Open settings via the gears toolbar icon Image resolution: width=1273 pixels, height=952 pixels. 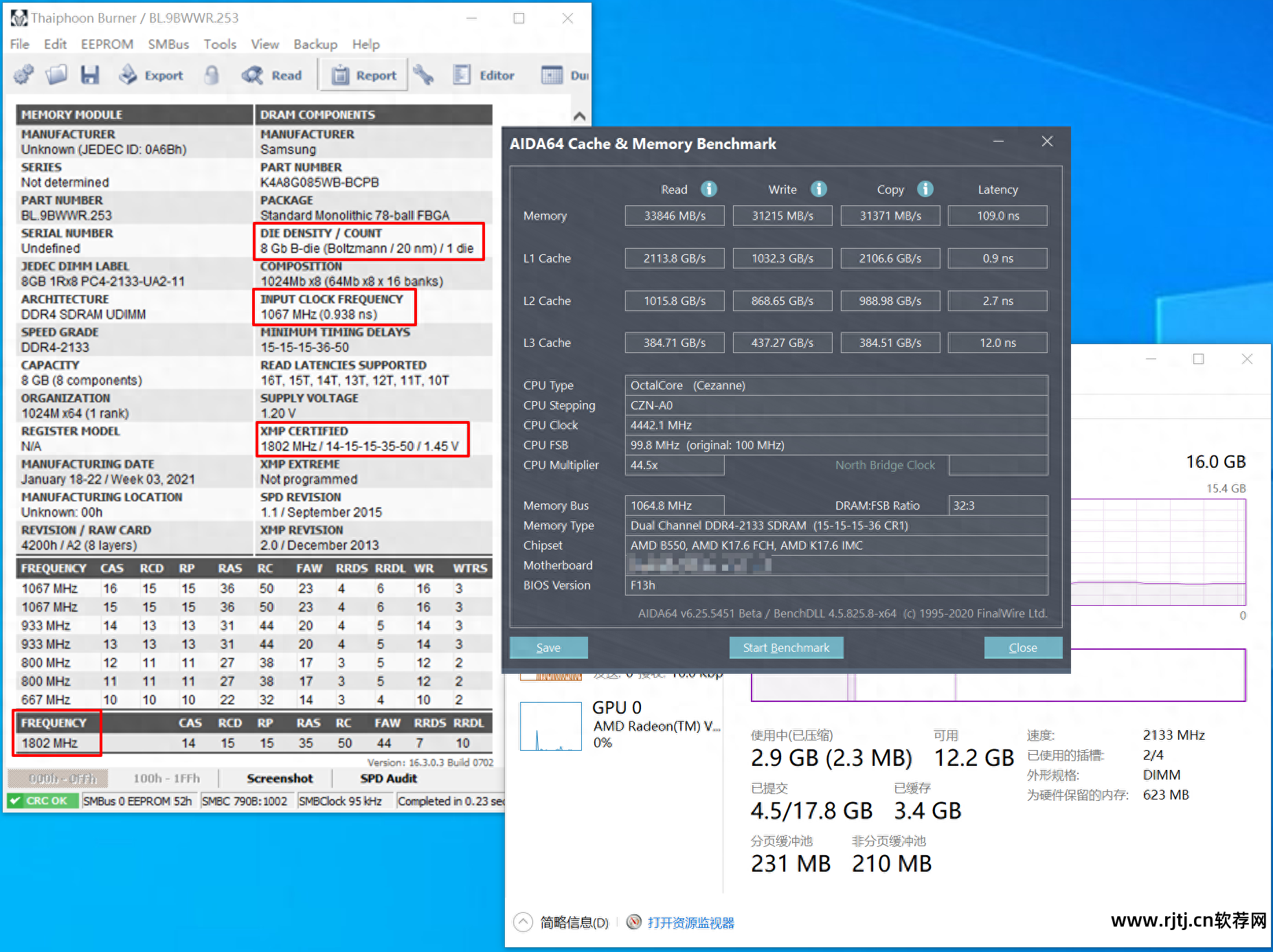[23, 75]
